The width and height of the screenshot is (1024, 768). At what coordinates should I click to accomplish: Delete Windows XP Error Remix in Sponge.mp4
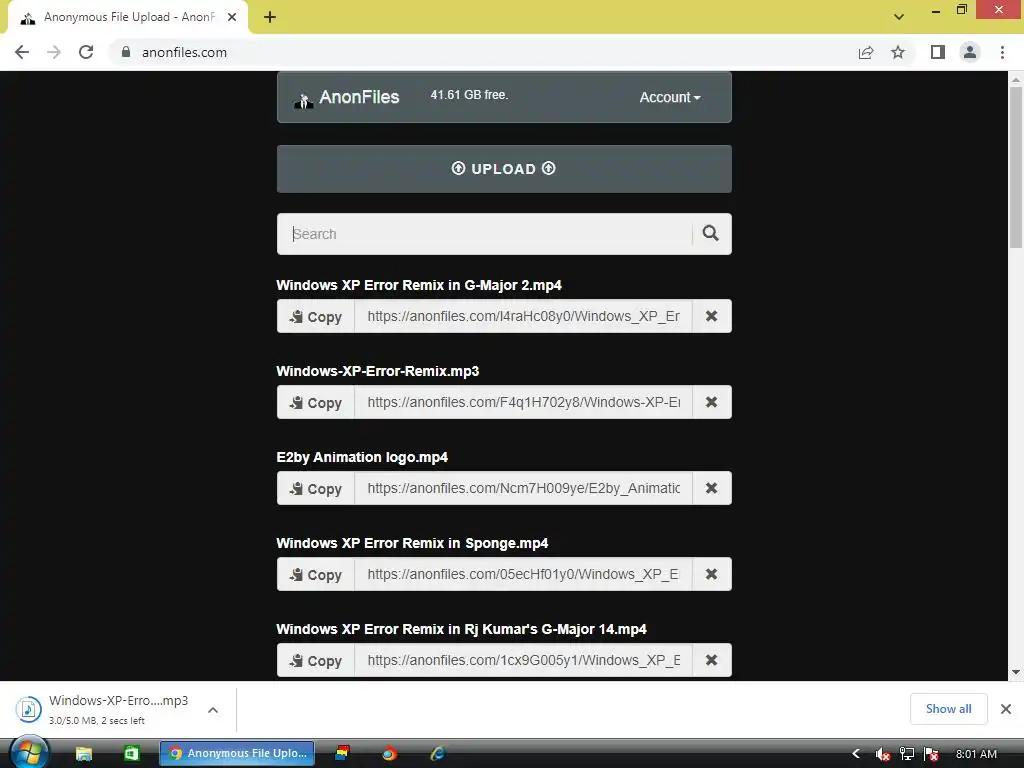tap(712, 575)
